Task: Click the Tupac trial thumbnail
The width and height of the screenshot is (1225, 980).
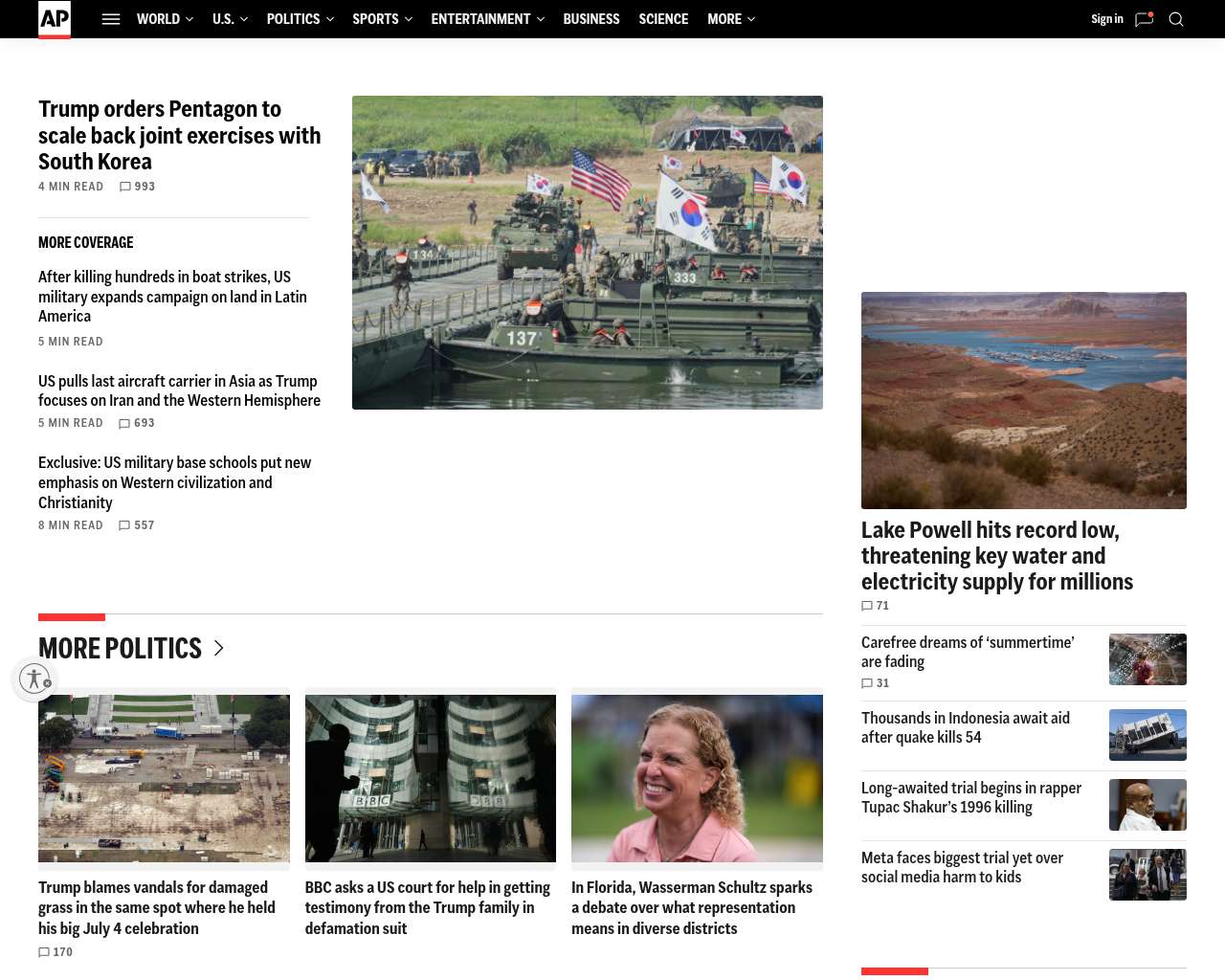Action: 1147,805
